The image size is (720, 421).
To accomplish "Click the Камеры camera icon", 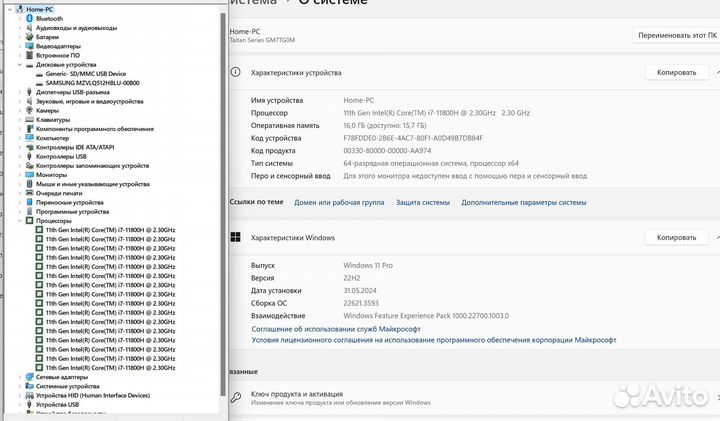I will 29,110.
